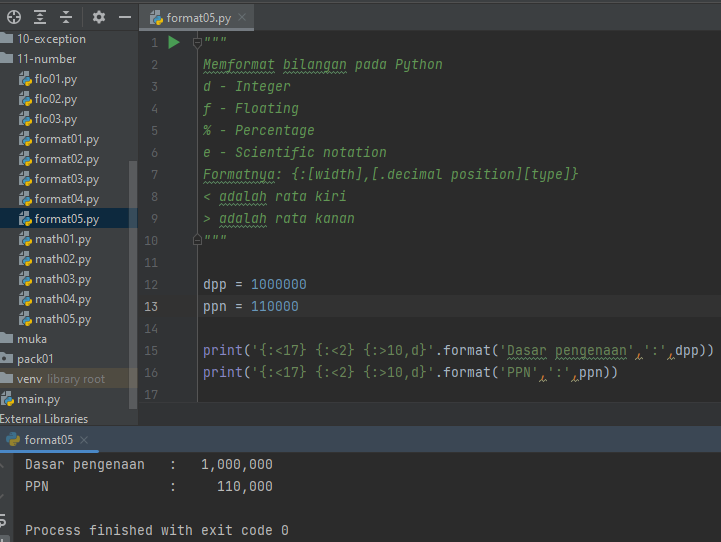This screenshot has height=542, width=721.
Task: Open project view settings gear
Action: coord(98,17)
